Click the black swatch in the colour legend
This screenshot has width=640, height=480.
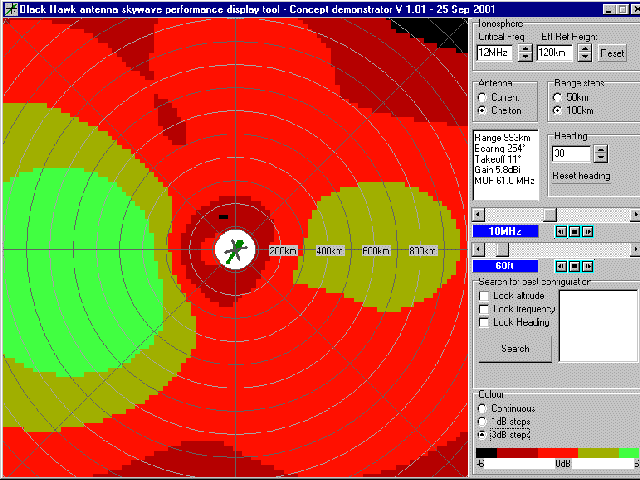(487, 453)
